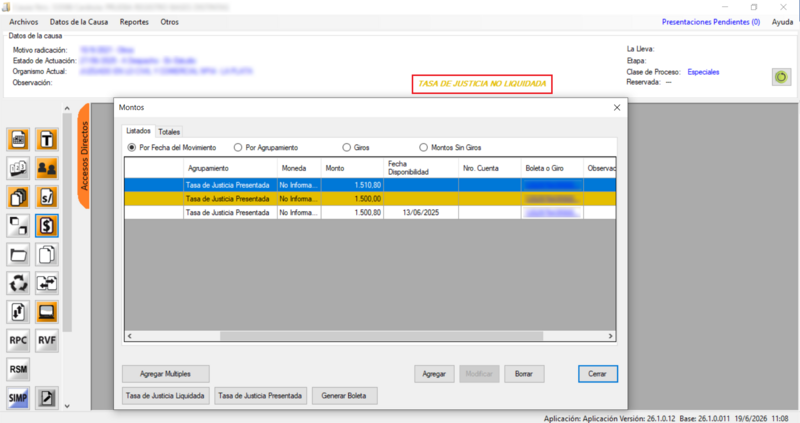This screenshot has height=423, width=800.
Task: Click the Fecha Disponibilidad column header
Action: [421, 168]
